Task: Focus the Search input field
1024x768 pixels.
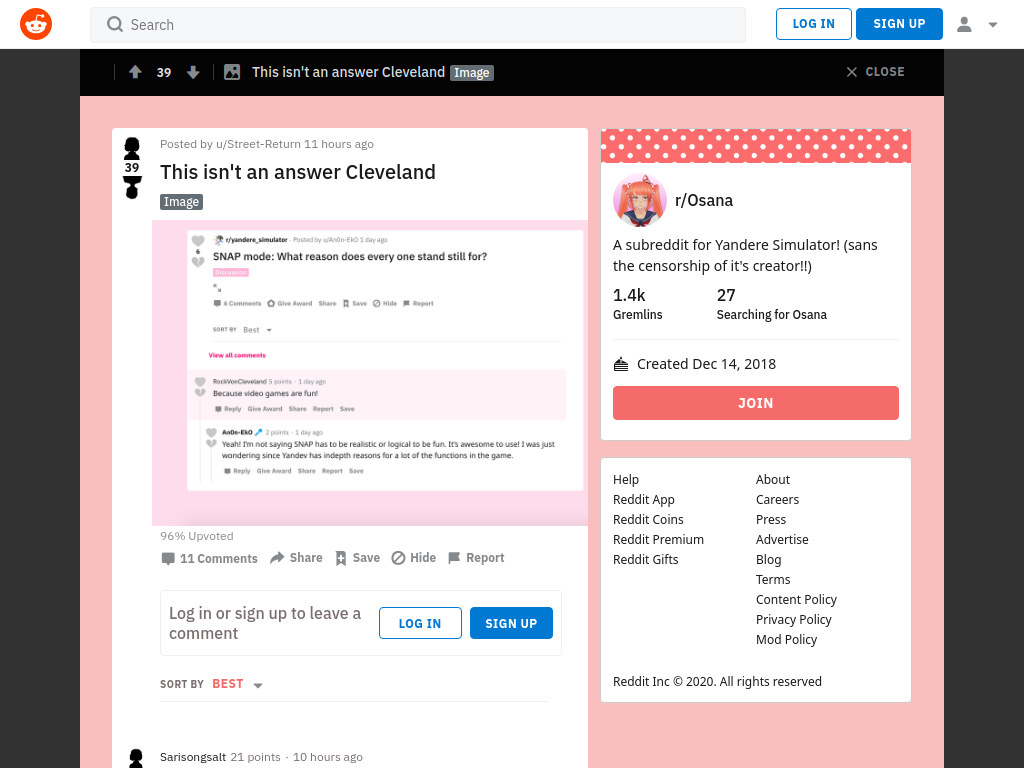Action: click(x=418, y=25)
